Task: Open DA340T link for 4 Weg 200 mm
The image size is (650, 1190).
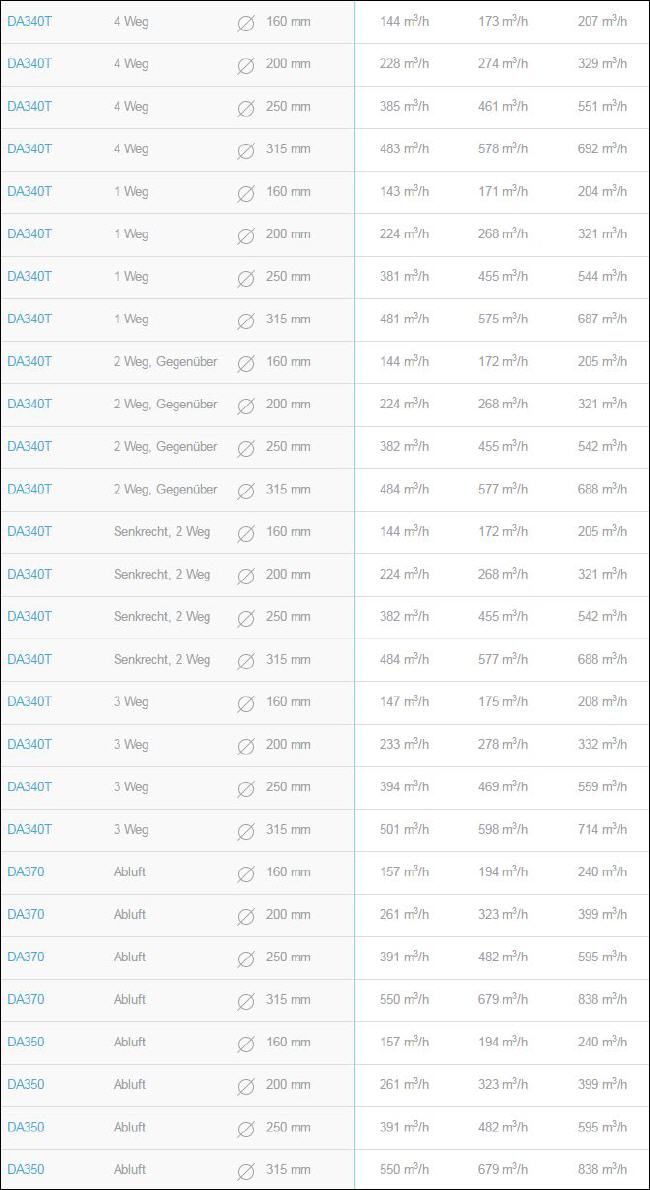Action: pyautogui.click(x=30, y=64)
